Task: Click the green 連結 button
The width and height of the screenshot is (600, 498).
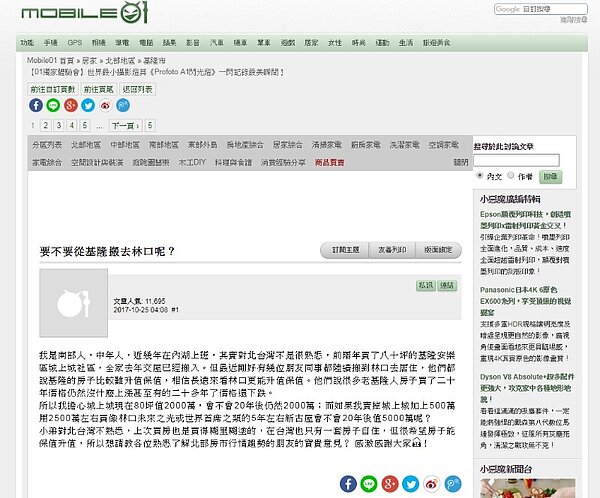Action: (447, 285)
